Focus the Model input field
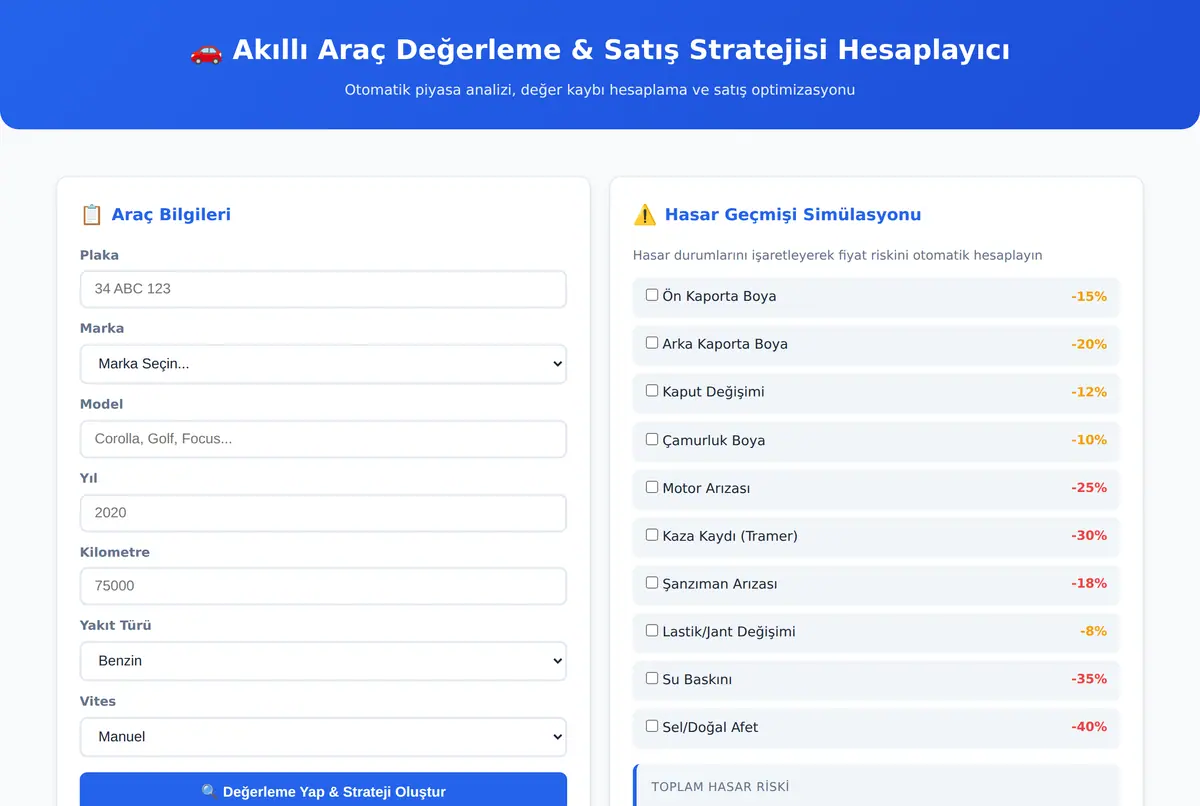 click(x=323, y=439)
